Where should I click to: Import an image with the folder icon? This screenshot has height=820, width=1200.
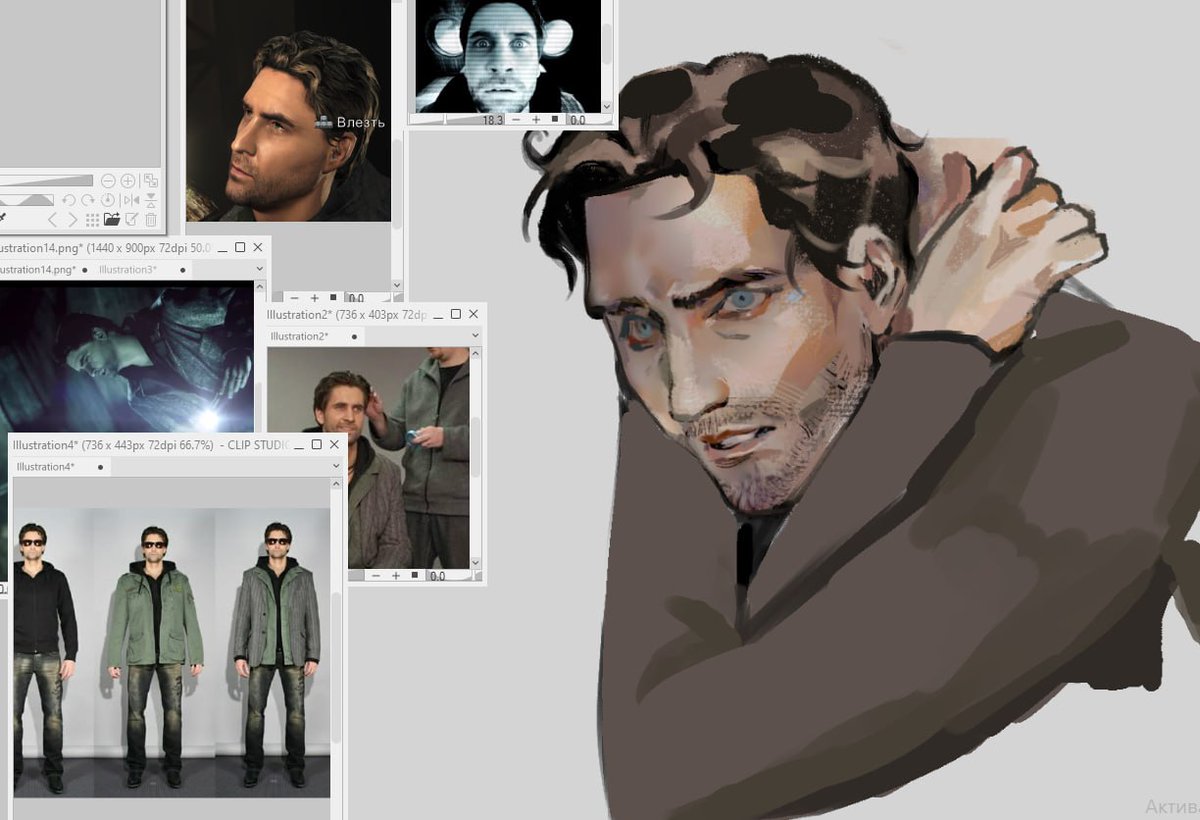112,219
